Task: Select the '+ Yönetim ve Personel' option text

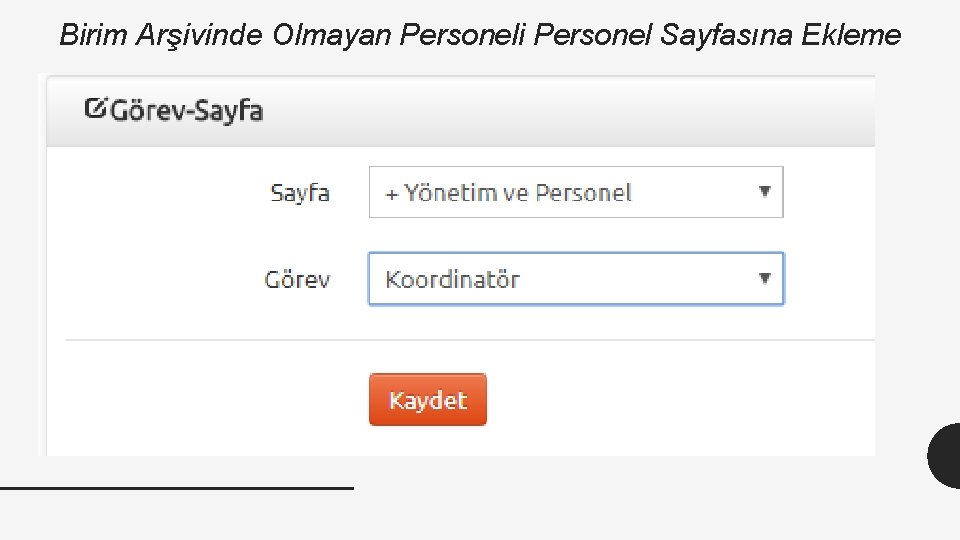Action: tap(508, 193)
